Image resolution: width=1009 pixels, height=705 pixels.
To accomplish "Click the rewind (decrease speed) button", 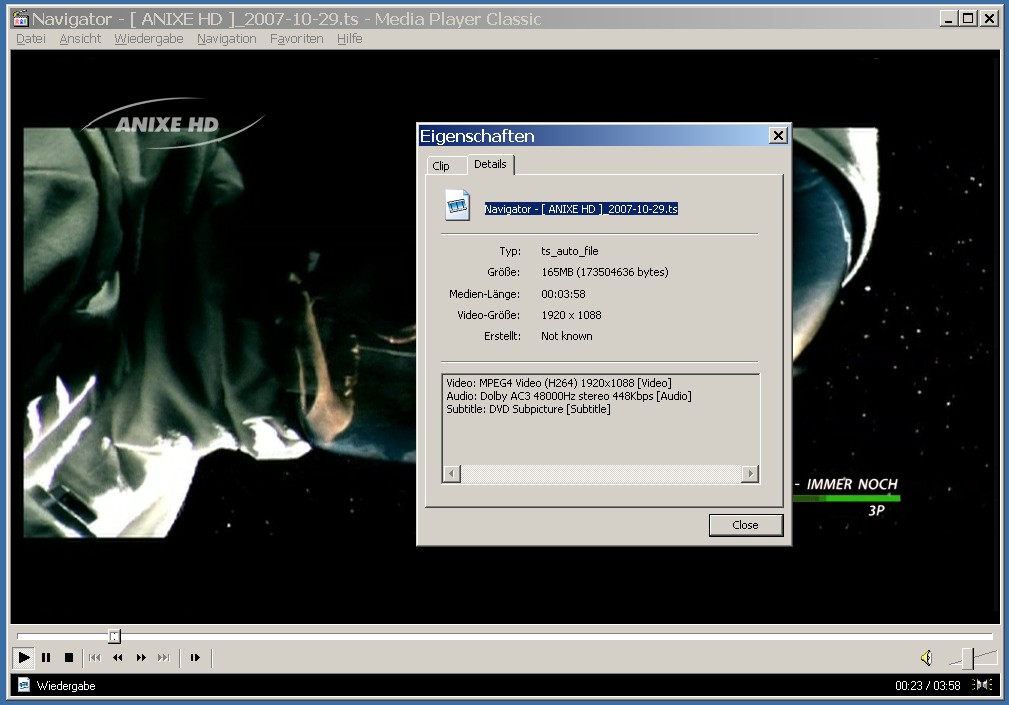I will pos(118,657).
